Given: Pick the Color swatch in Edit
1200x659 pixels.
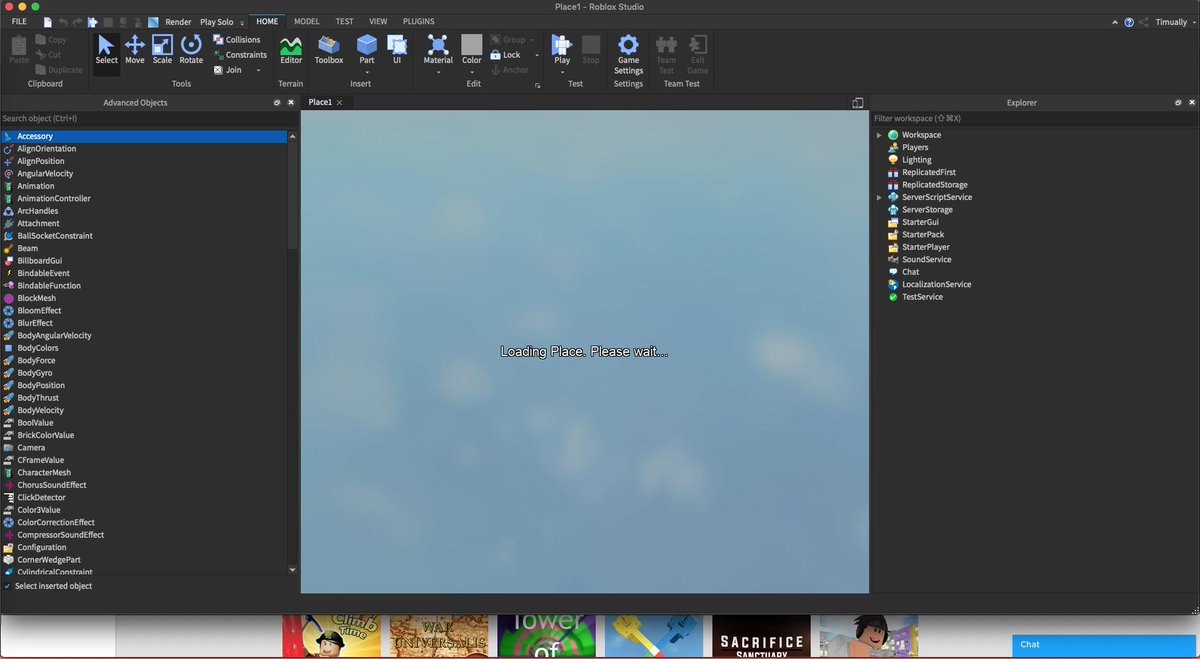Looking at the screenshot, I should (x=472, y=44).
